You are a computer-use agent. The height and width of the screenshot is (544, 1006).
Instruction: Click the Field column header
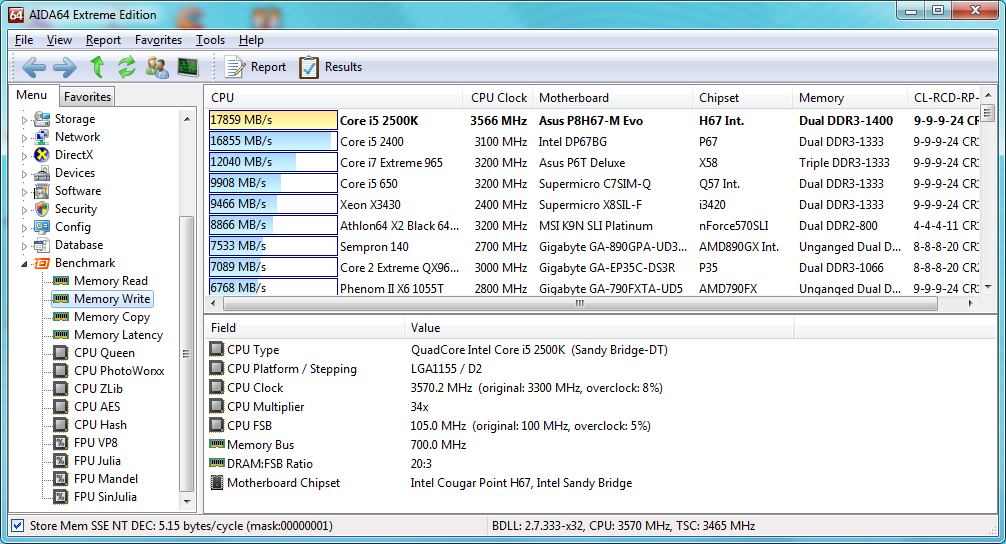tap(304, 328)
